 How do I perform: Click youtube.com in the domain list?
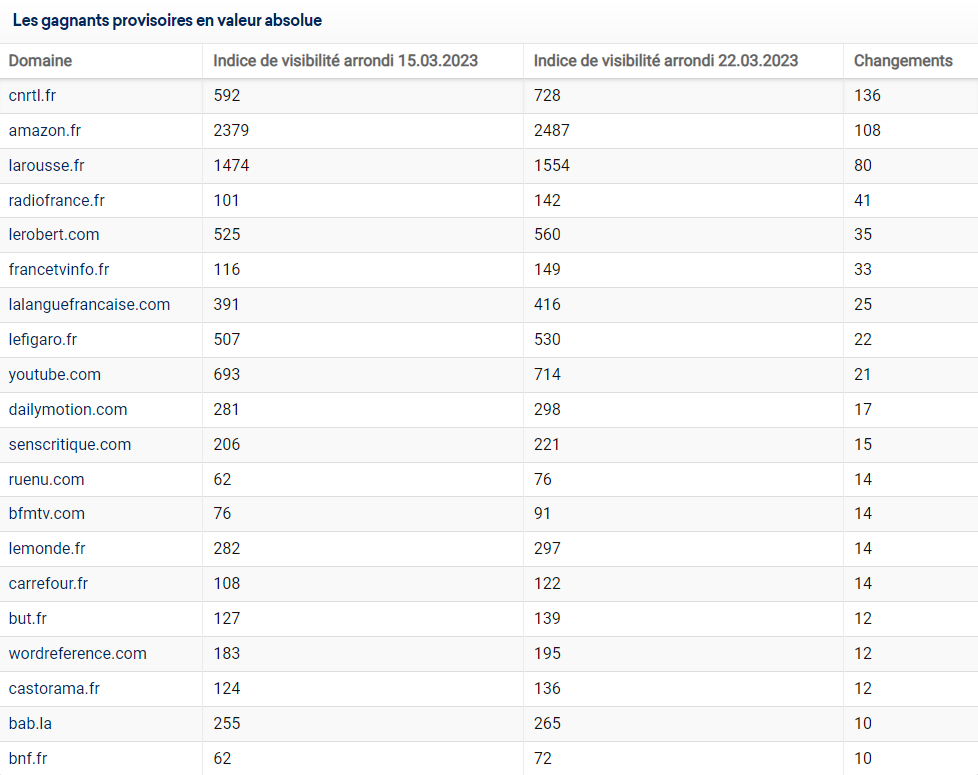tap(54, 375)
